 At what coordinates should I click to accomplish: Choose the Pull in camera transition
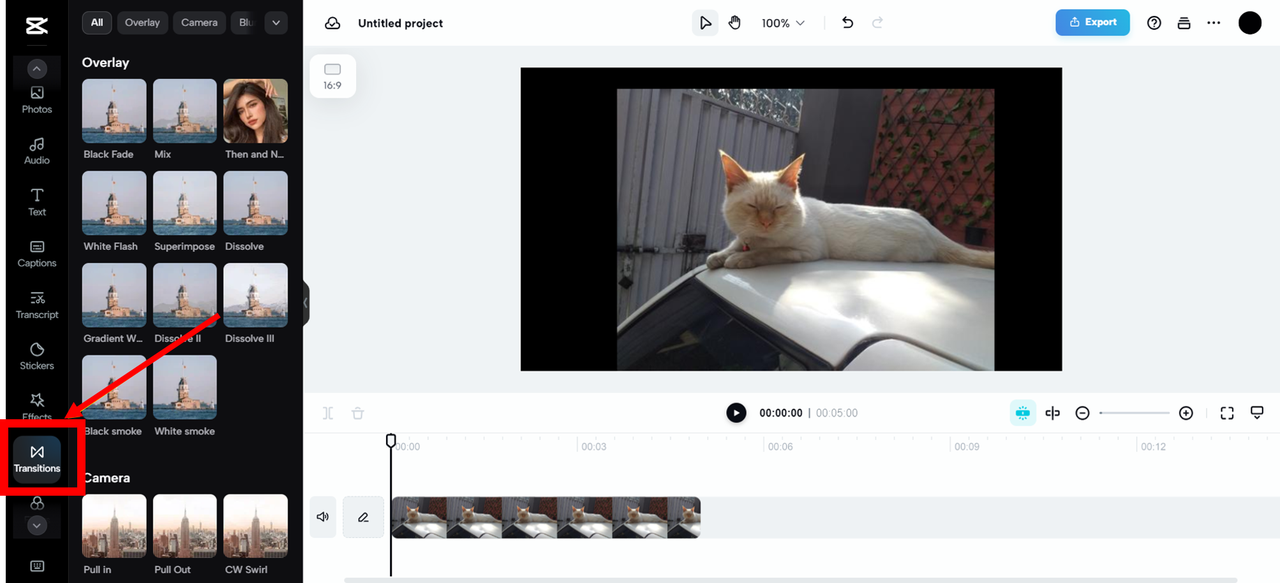114,526
